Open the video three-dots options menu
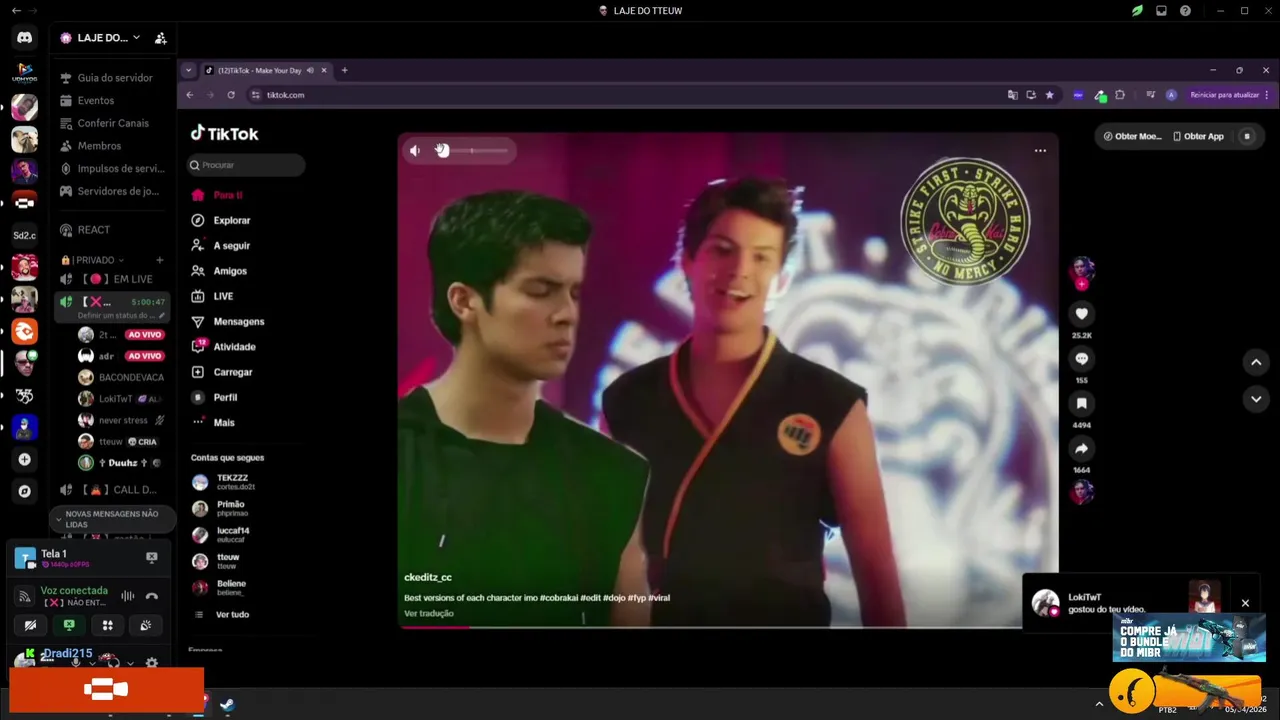 (1040, 151)
